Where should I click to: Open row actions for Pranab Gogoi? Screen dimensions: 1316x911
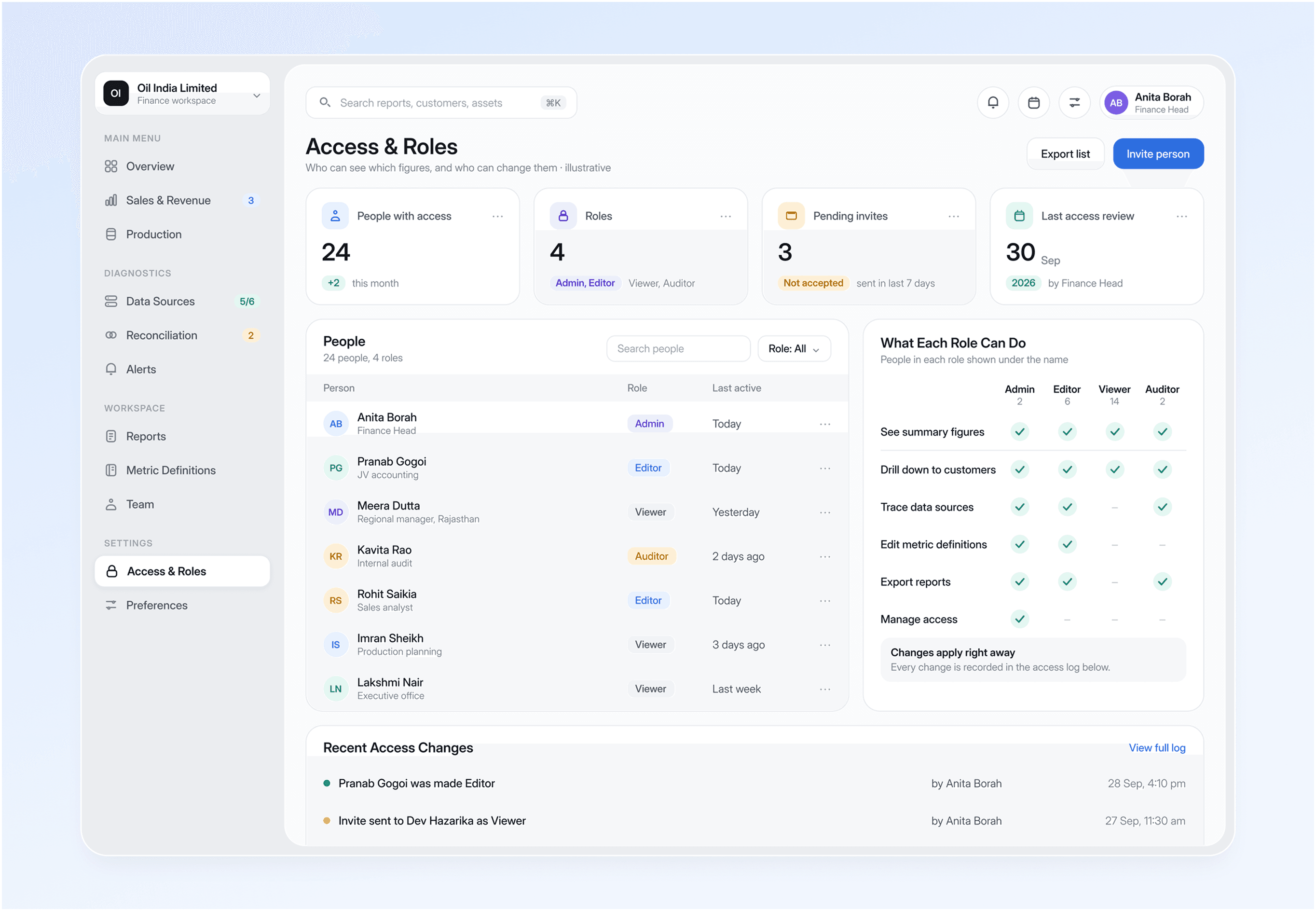click(824, 468)
